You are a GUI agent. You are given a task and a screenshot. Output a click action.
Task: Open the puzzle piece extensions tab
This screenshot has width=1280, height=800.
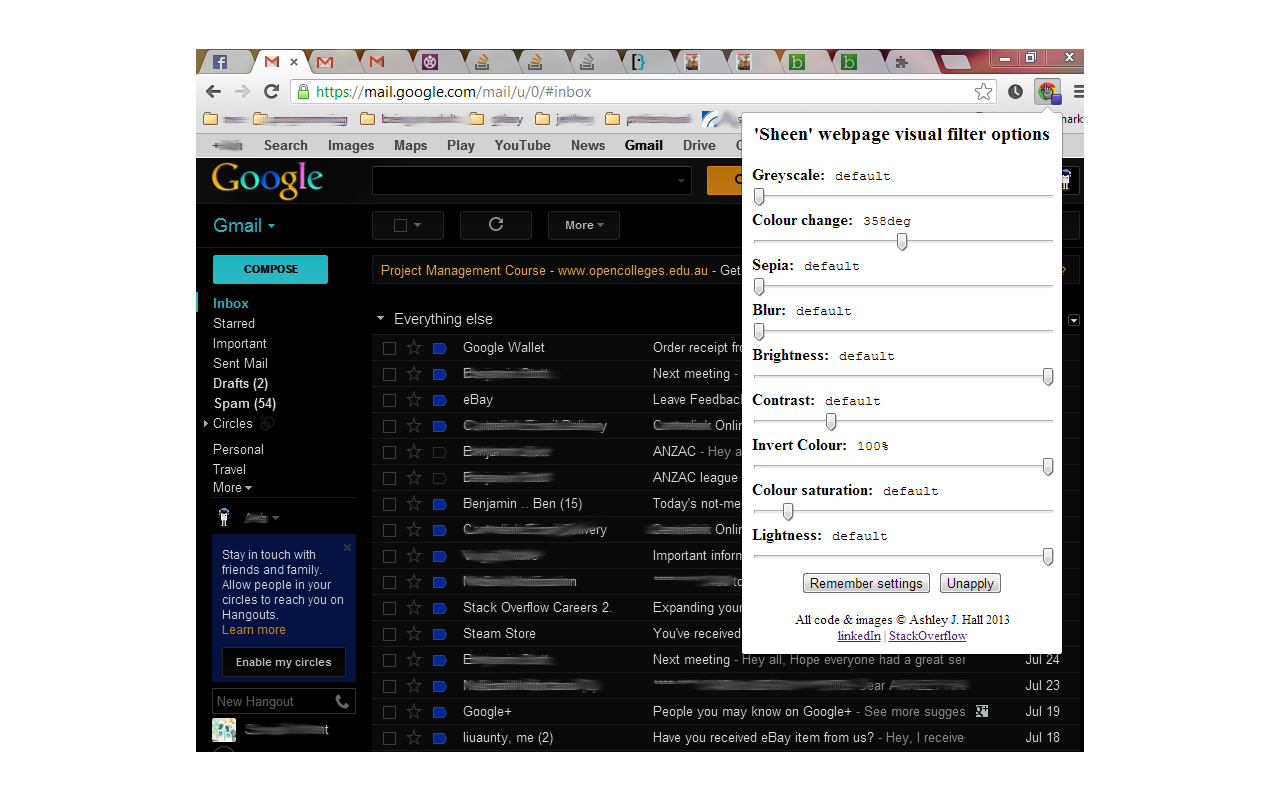point(901,62)
